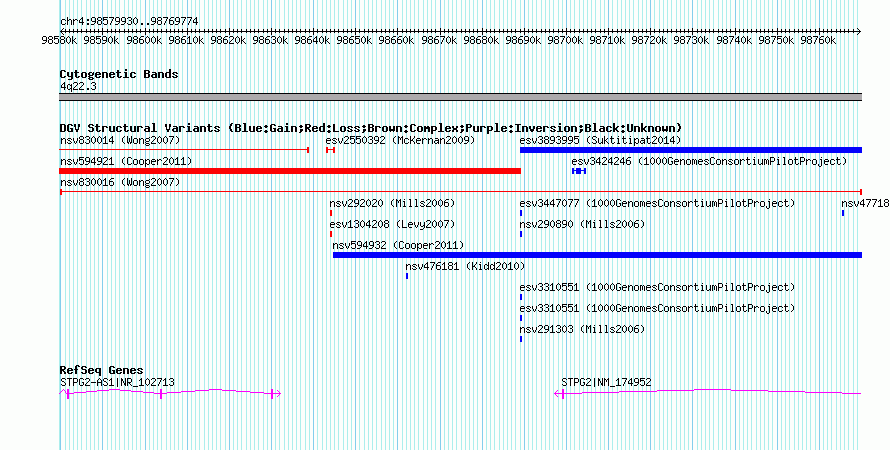The image size is (890, 450).
Task: Click the blue tick mark below nsv47718
Action: point(843,213)
